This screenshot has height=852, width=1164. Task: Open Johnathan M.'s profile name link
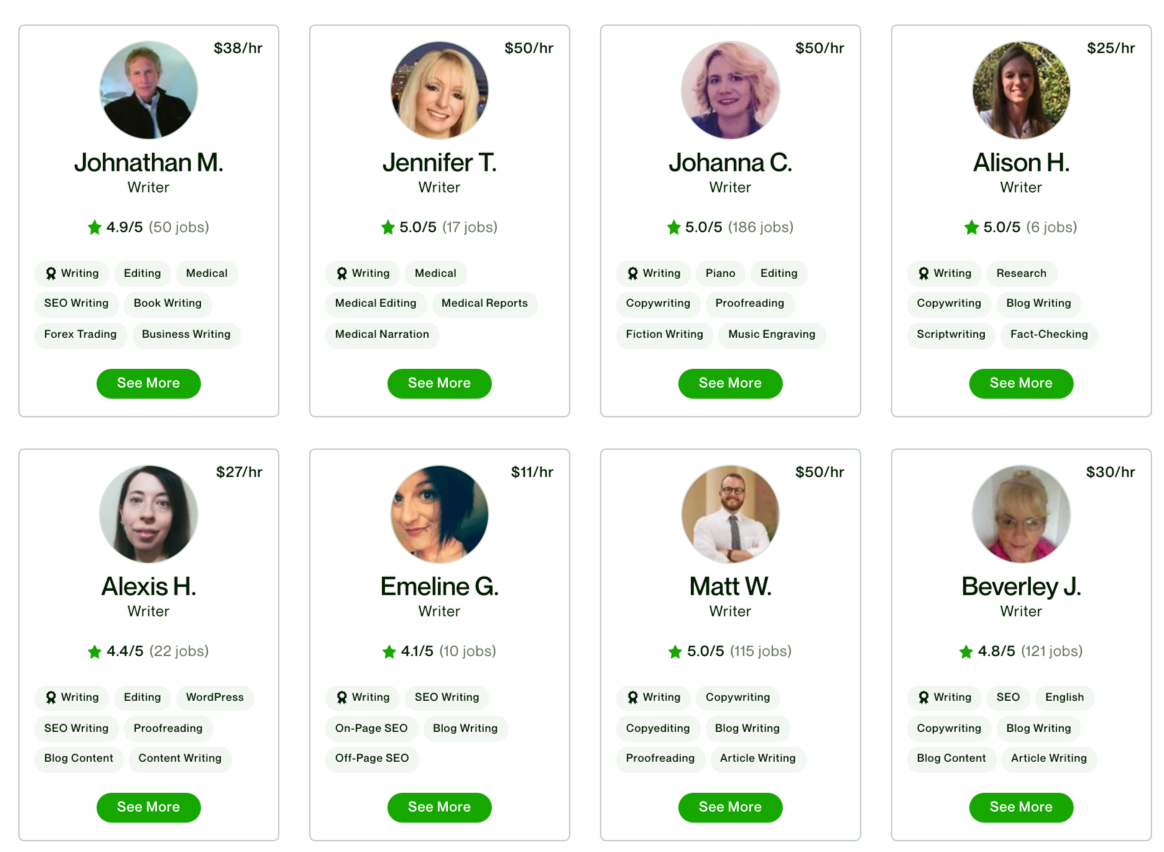[x=148, y=162]
